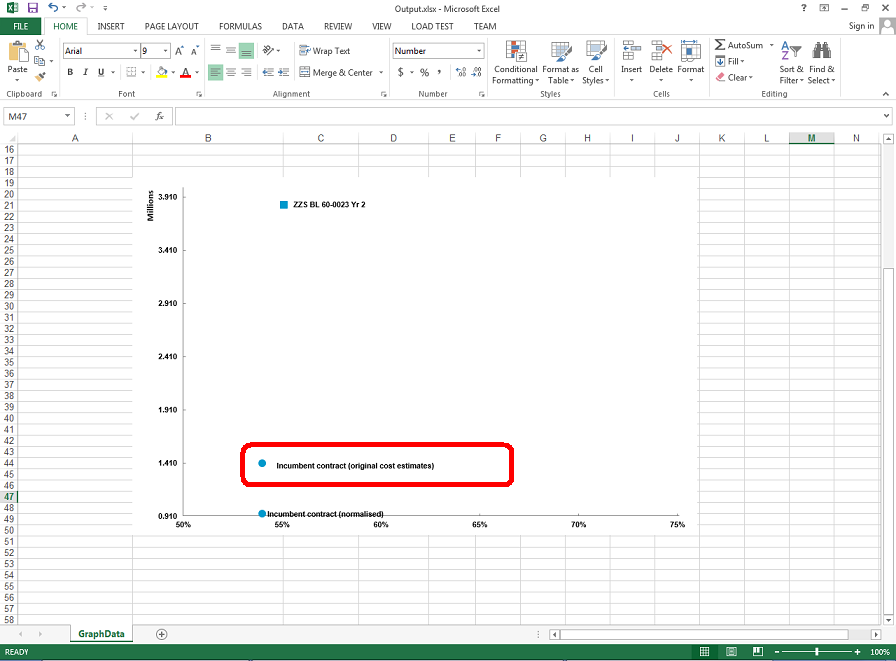This screenshot has height=661, width=896.
Task: Switch to PAGE LAYOUT tab
Action: (x=171, y=26)
